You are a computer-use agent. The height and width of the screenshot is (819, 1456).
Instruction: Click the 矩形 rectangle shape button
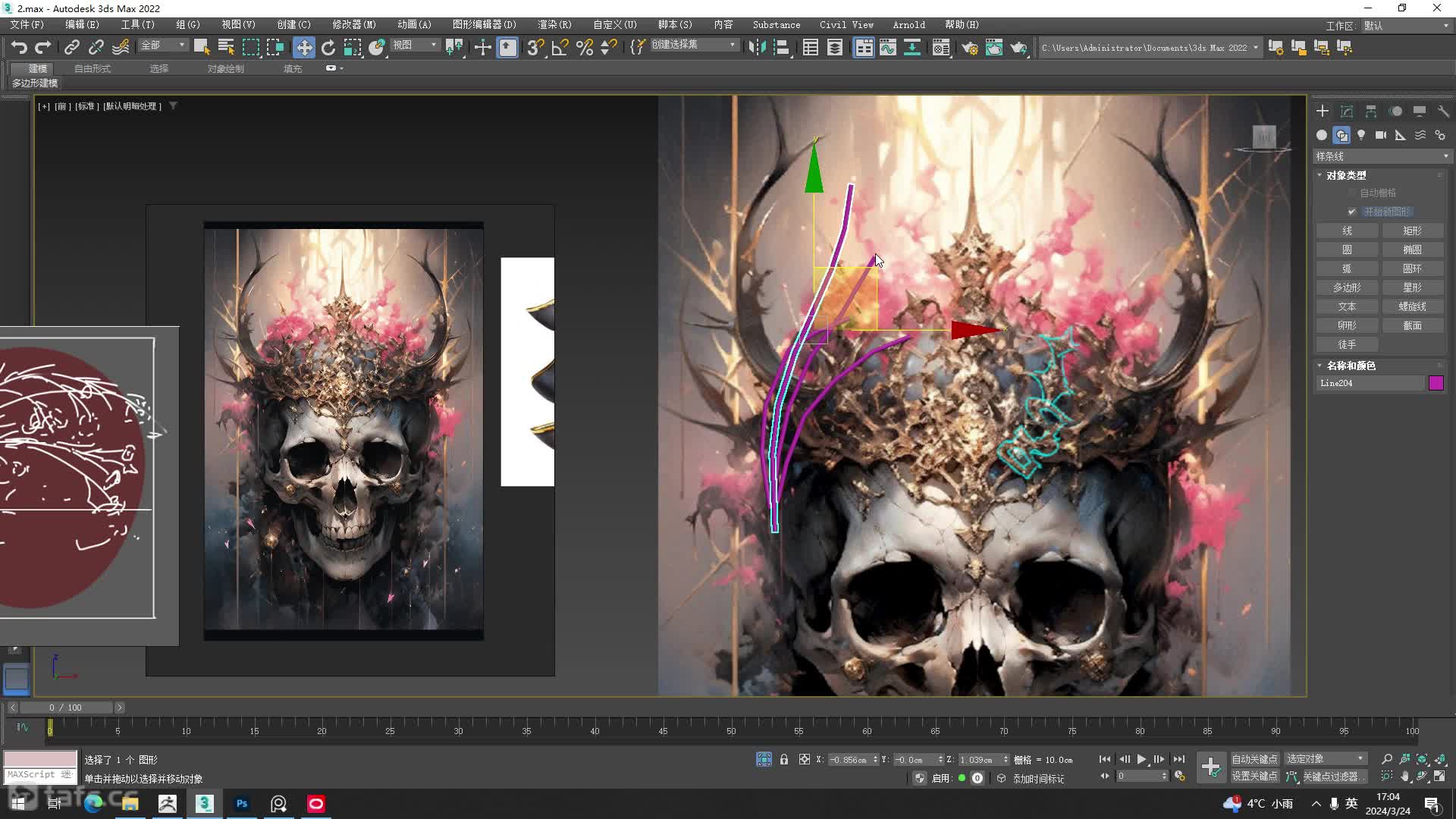tap(1412, 231)
